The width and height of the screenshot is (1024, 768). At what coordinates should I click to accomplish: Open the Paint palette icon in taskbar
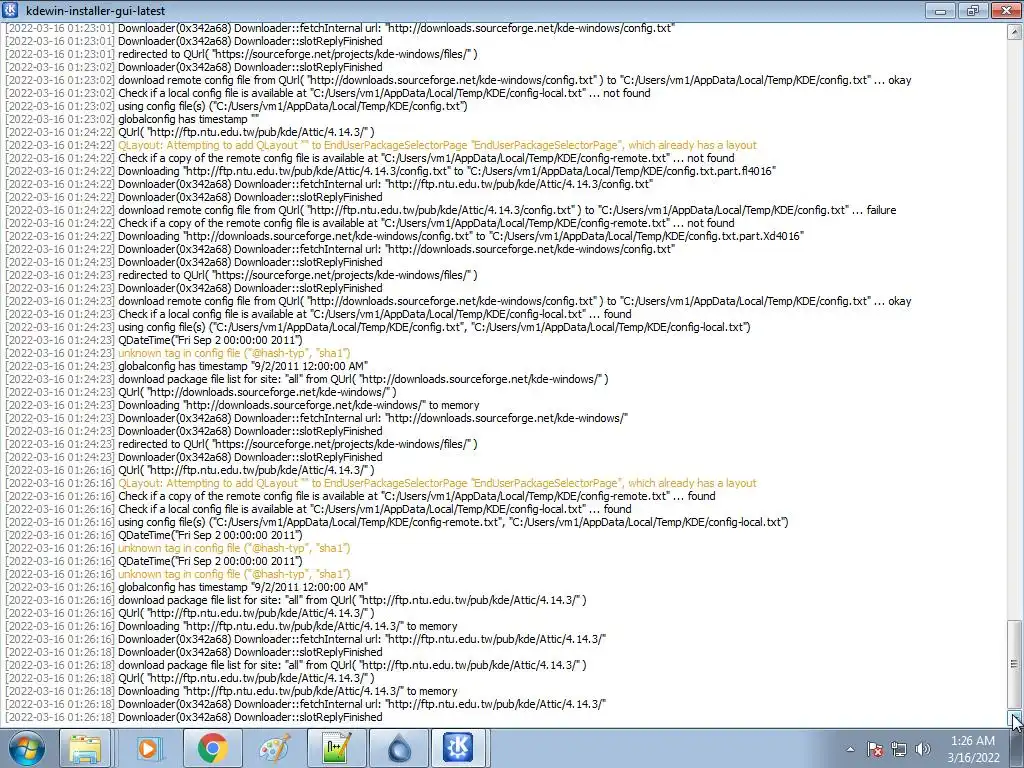tap(274, 748)
